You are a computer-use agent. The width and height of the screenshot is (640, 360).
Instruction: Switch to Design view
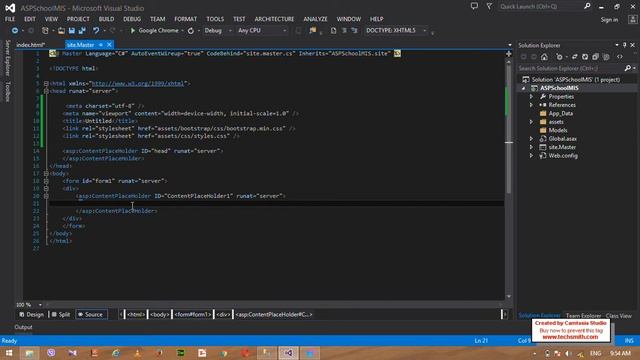pos(31,315)
